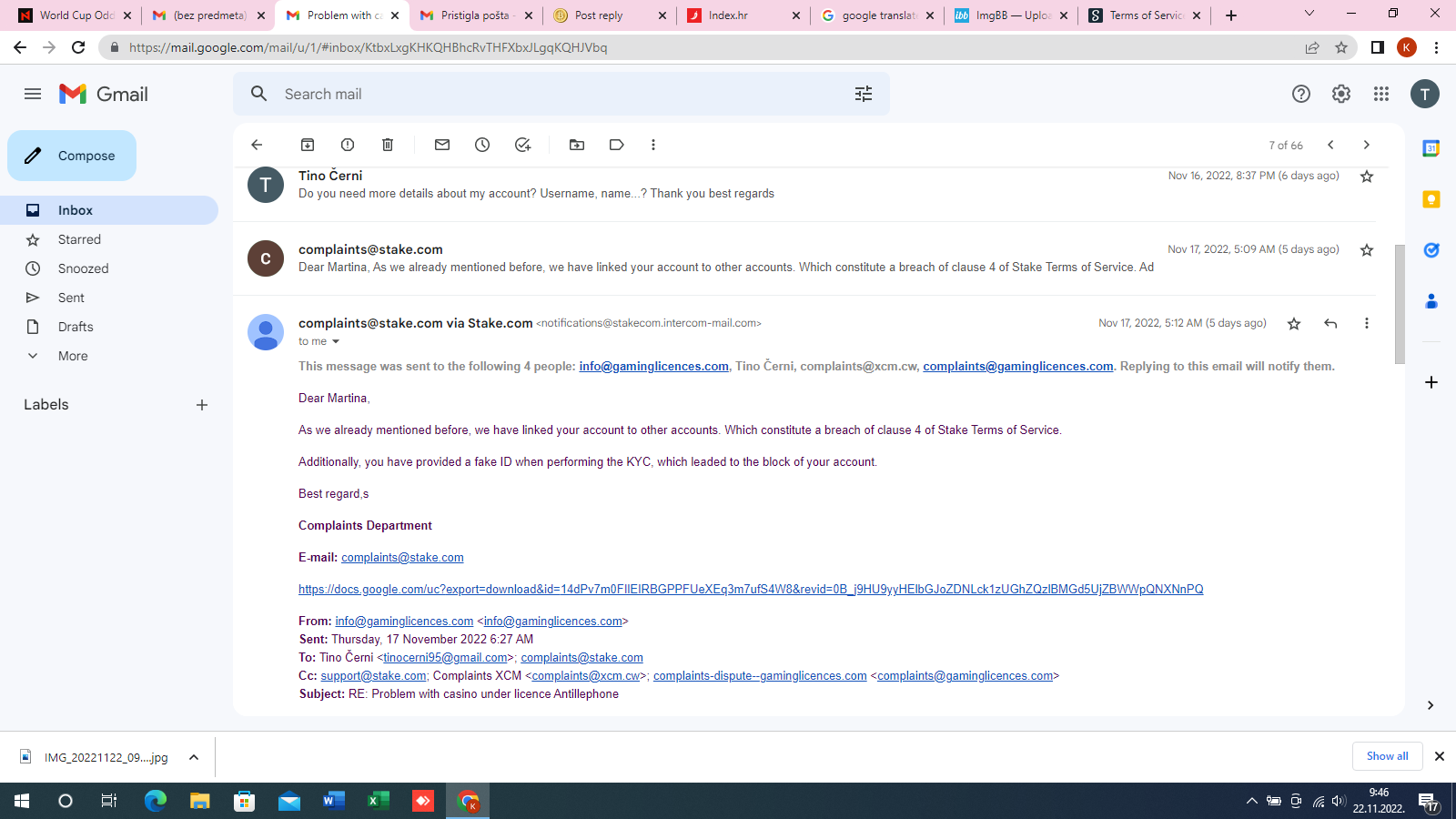Open Gmail settings gear
Image resolution: width=1456 pixels, height=819 pixels.
1341,94
